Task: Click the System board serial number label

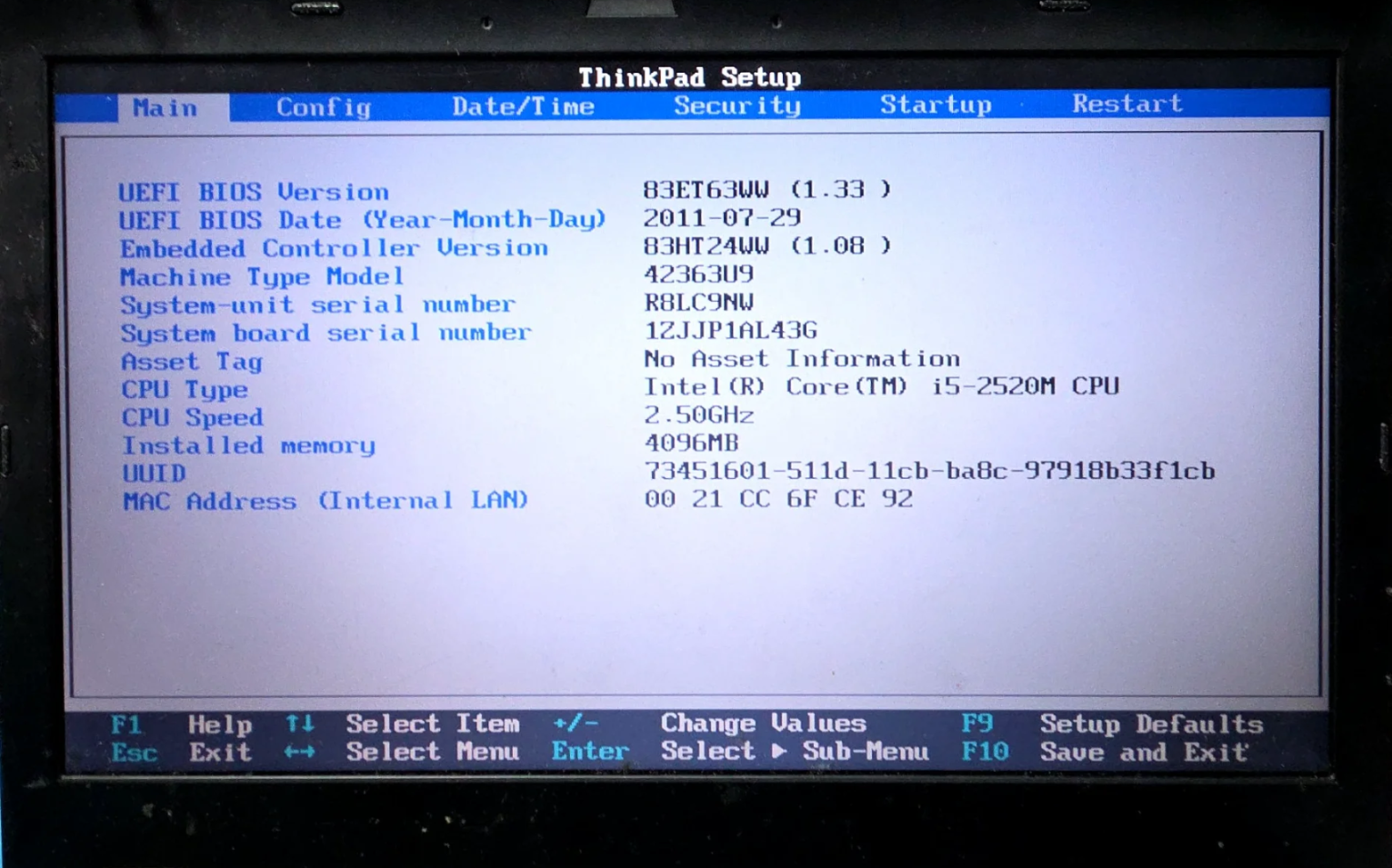Action: click(x=325, y=333)
